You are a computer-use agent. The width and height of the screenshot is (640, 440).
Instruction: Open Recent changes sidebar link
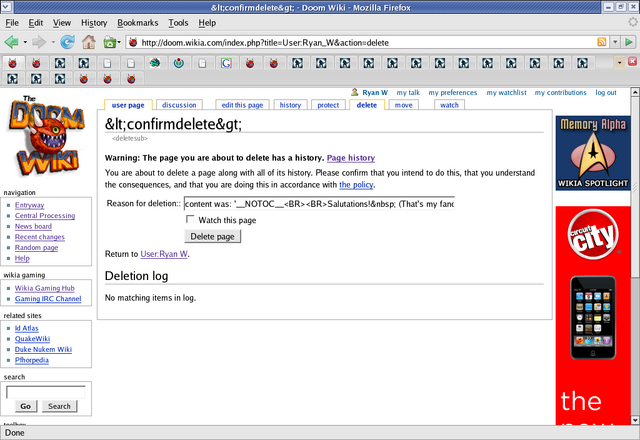[40, 237]
